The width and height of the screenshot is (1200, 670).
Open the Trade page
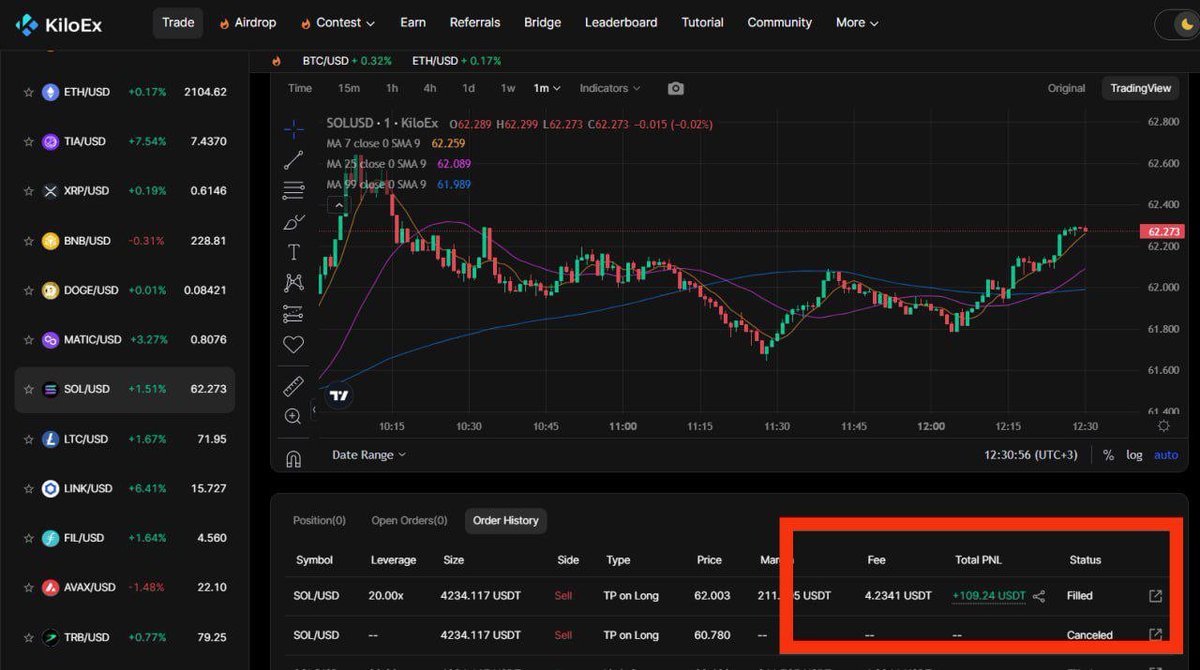(x=178, y=23)
